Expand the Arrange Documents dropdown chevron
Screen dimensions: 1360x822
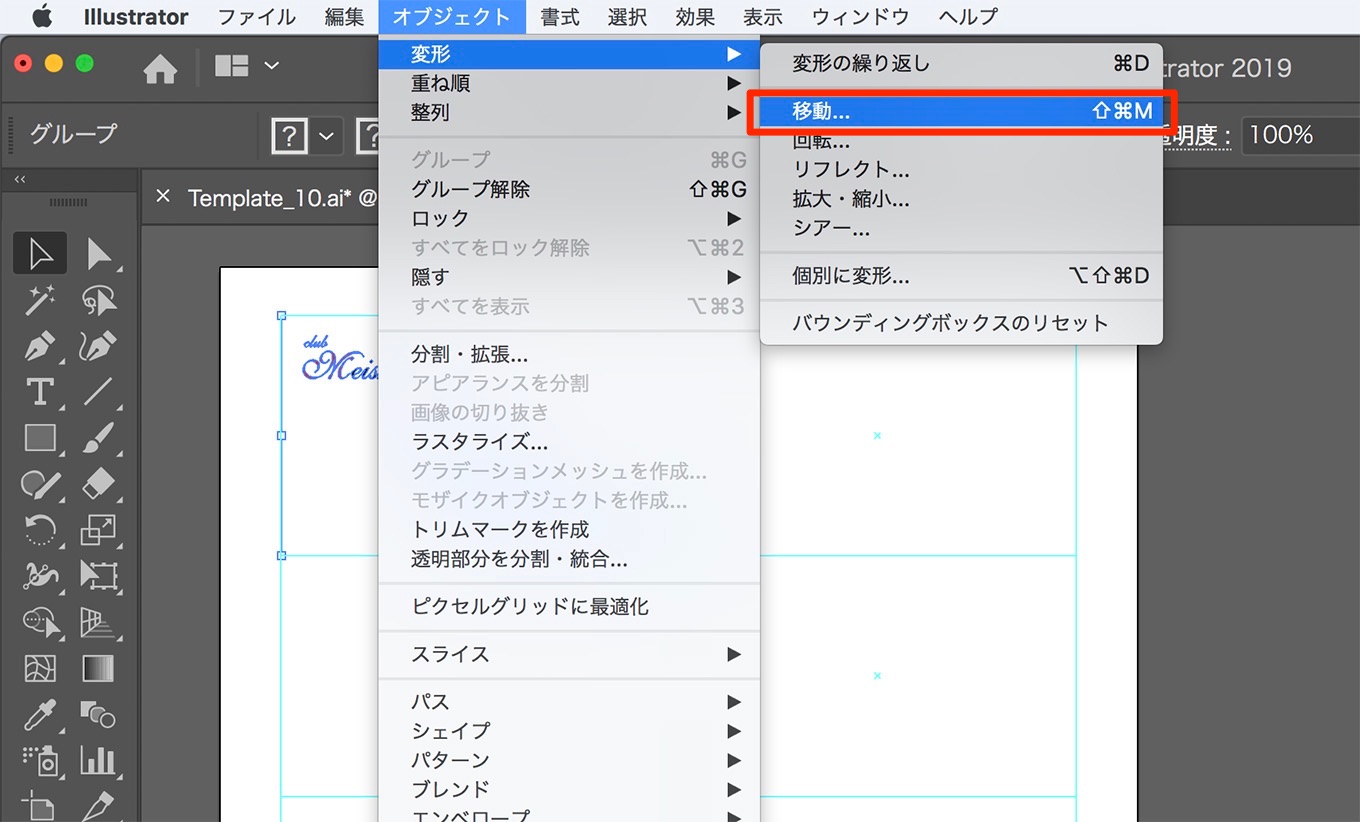tap(271, 66)
